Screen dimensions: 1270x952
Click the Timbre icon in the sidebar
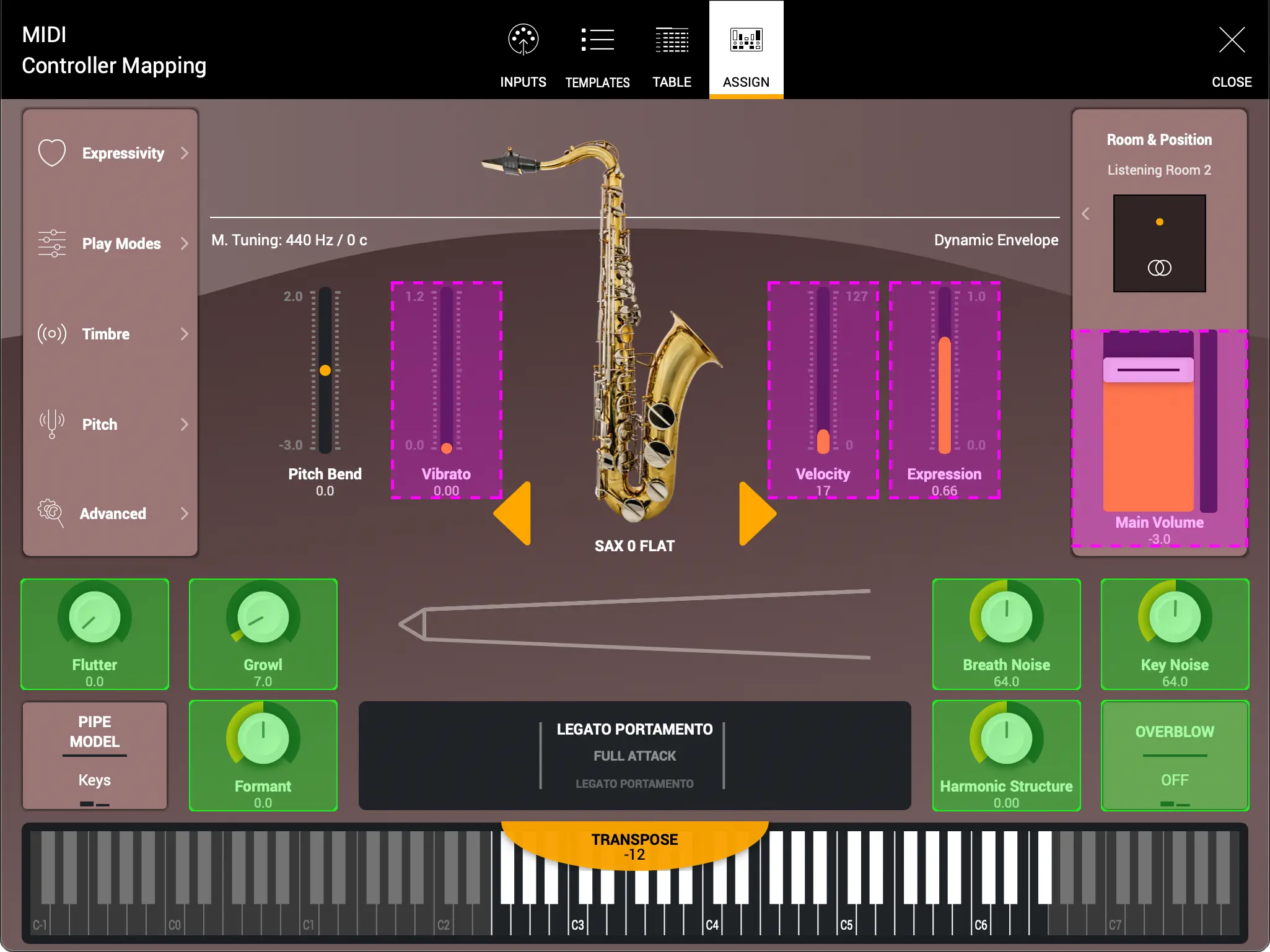pyautogui.click(x=52, y=334)
